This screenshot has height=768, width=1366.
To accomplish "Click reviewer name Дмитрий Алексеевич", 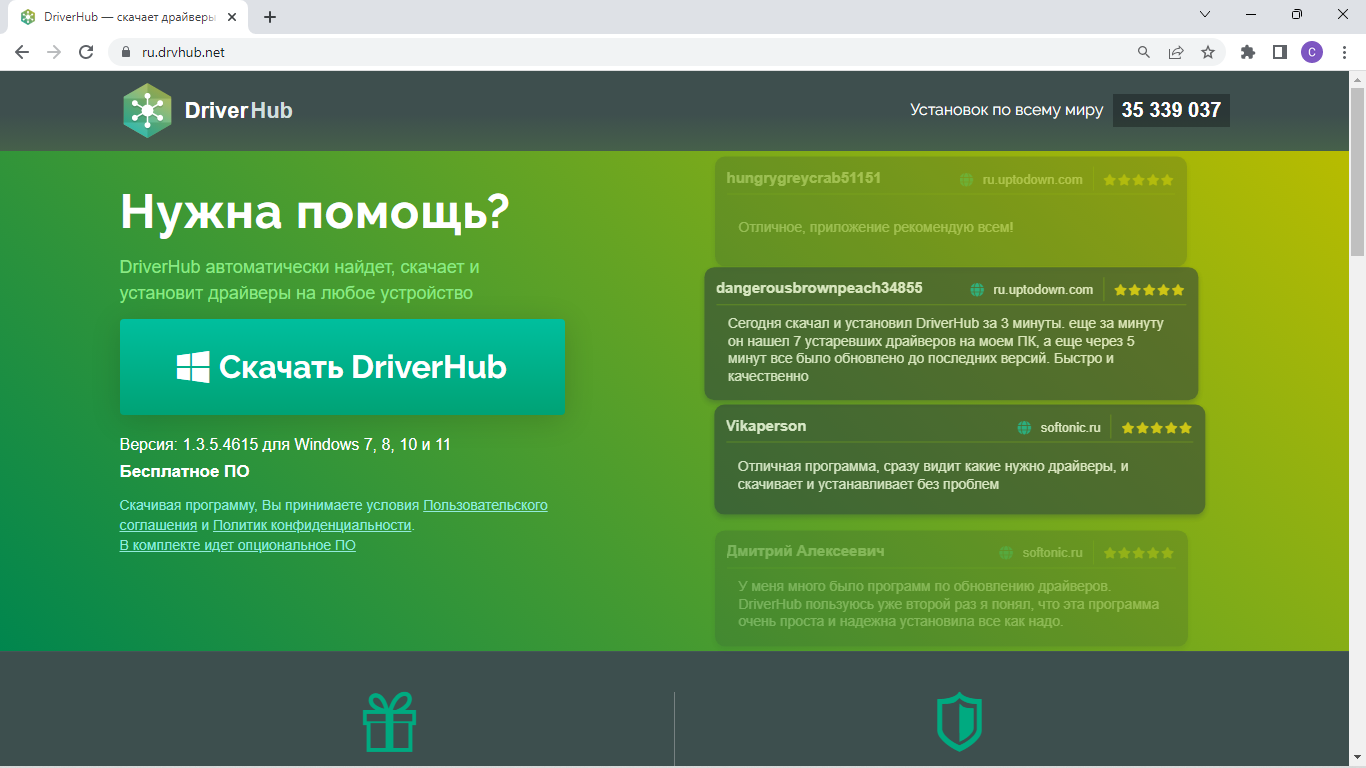I will [x=805, y=551].
